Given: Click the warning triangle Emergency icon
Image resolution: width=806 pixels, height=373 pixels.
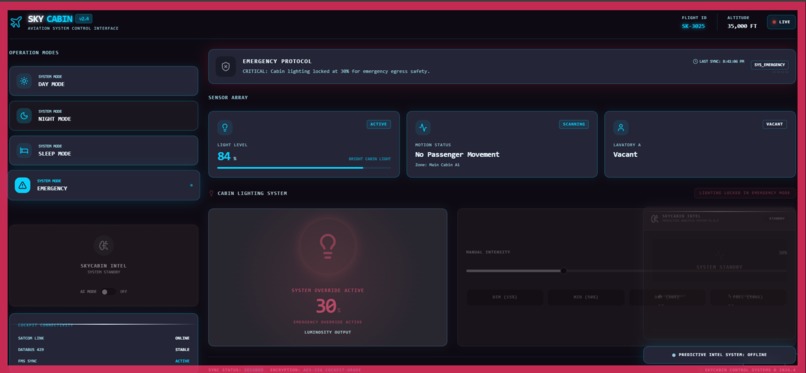Looking at the screenshot, I should coord(23,185).
